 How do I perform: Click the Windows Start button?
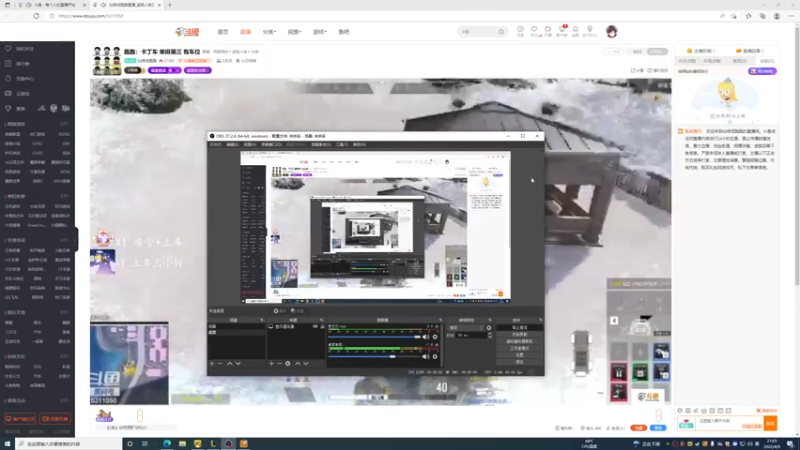(7, 444)
